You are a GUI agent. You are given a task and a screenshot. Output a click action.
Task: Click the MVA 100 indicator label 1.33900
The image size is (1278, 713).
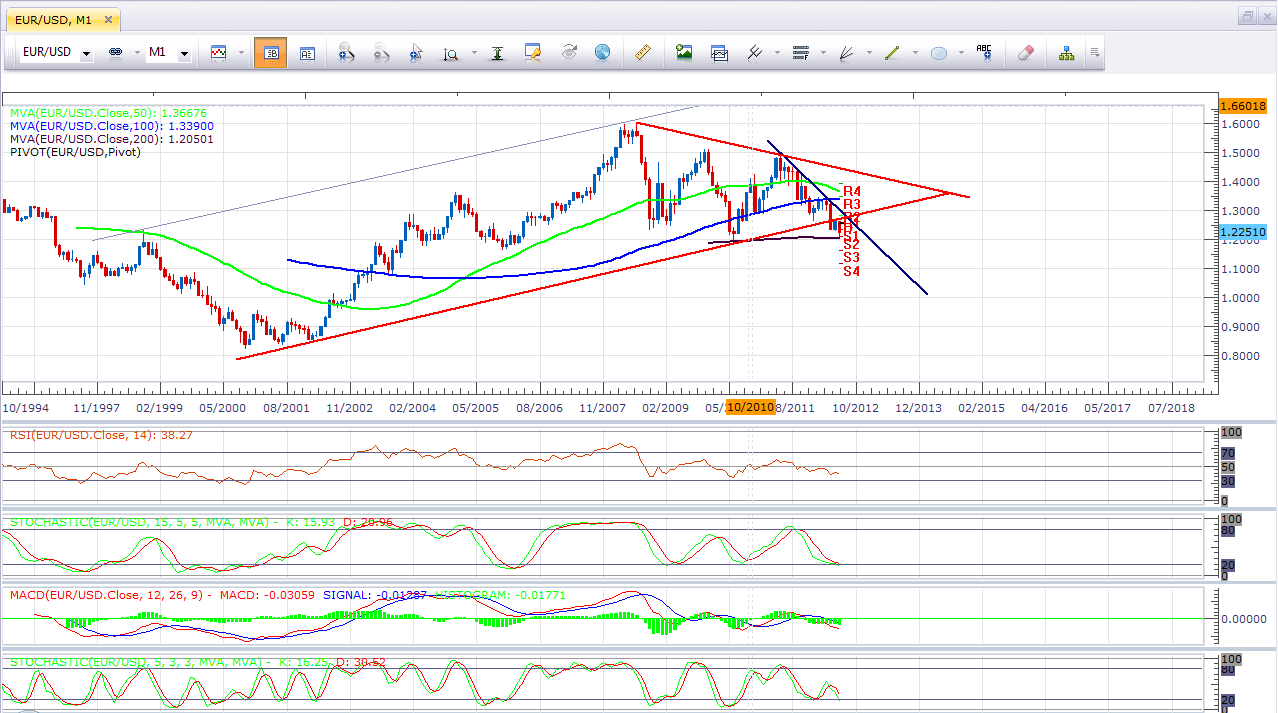tap(112, 127)
